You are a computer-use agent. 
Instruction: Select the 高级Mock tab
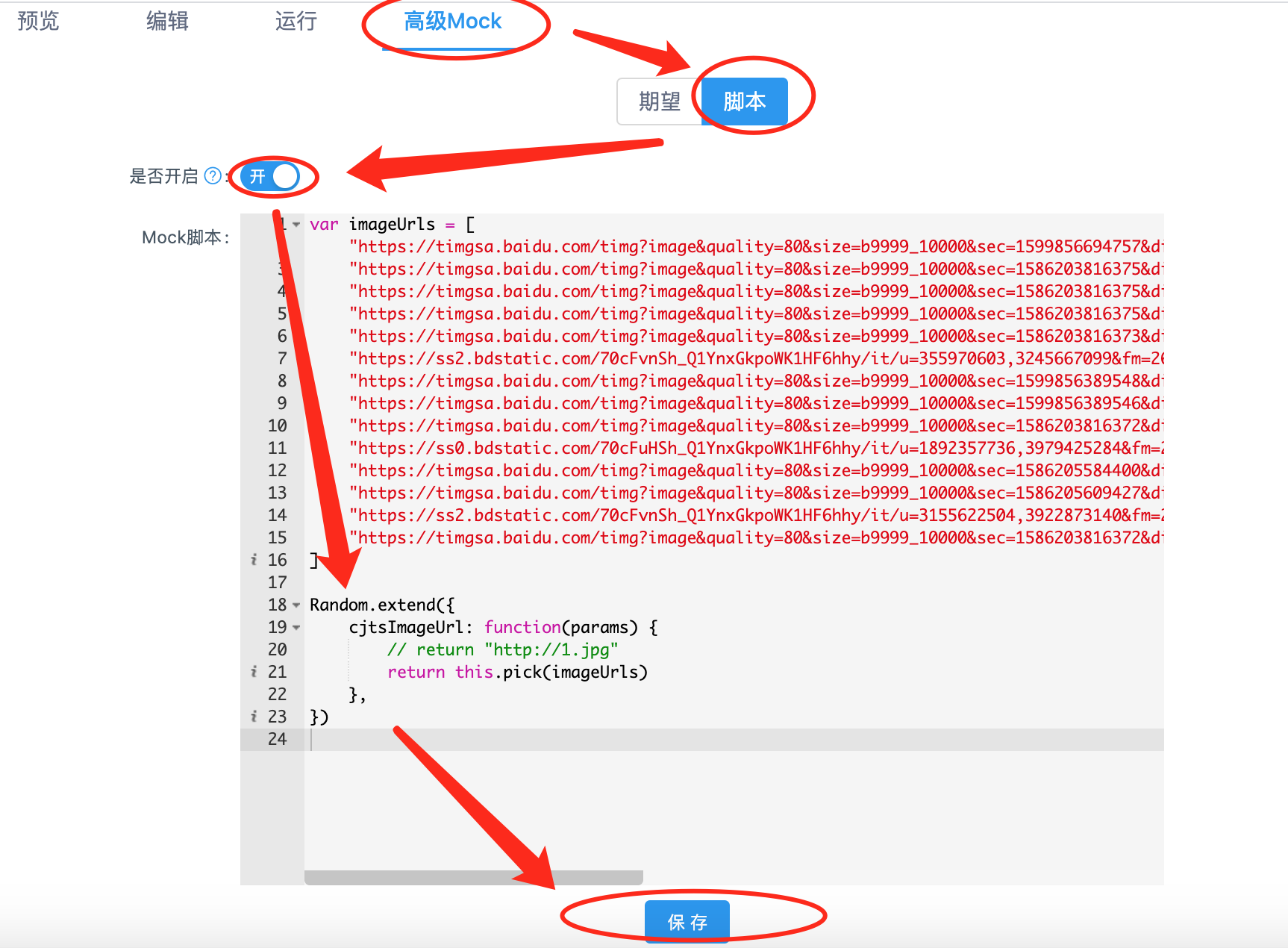click(x=453, y=21)
